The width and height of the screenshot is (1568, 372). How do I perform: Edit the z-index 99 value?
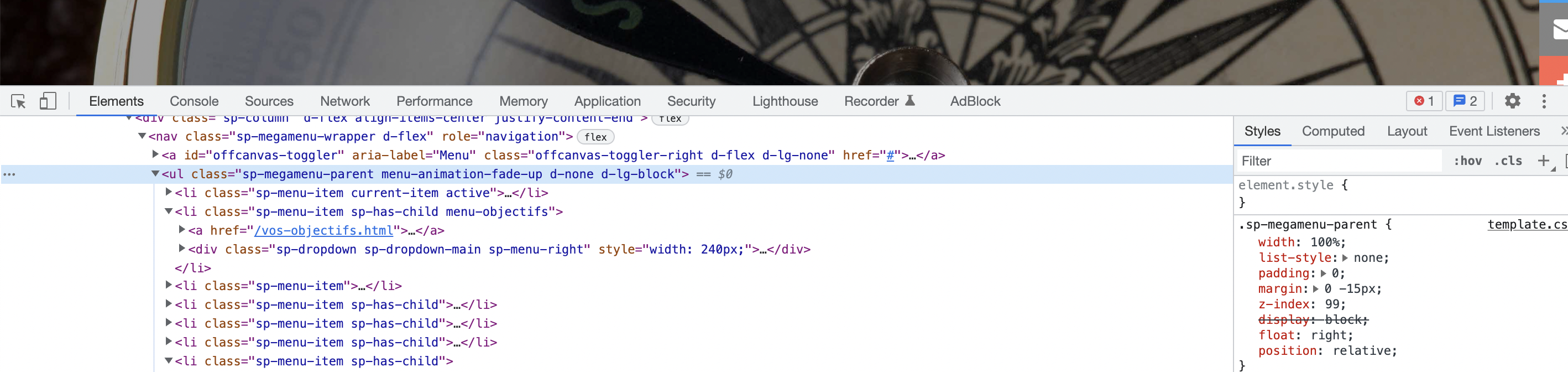[1331, 304]
